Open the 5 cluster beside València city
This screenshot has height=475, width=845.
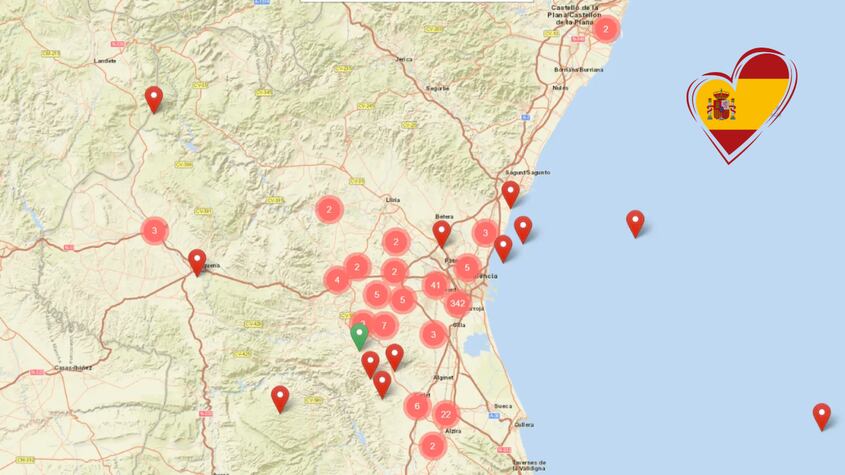[x=467, y=267]
